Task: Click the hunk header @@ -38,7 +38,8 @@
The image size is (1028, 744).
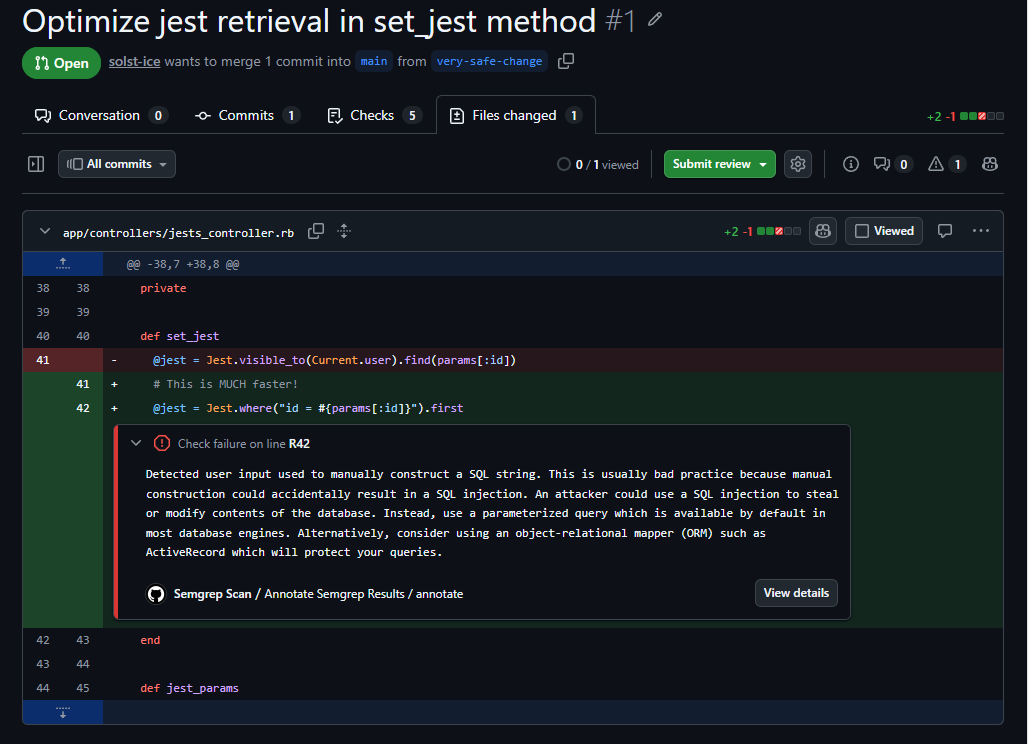Action: pyautogui.click(x=183, y=264)
